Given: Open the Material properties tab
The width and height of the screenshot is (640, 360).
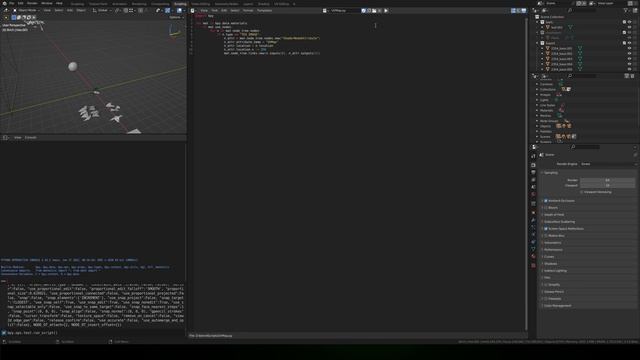Looking at the screenshot, I should click(533, 256).
